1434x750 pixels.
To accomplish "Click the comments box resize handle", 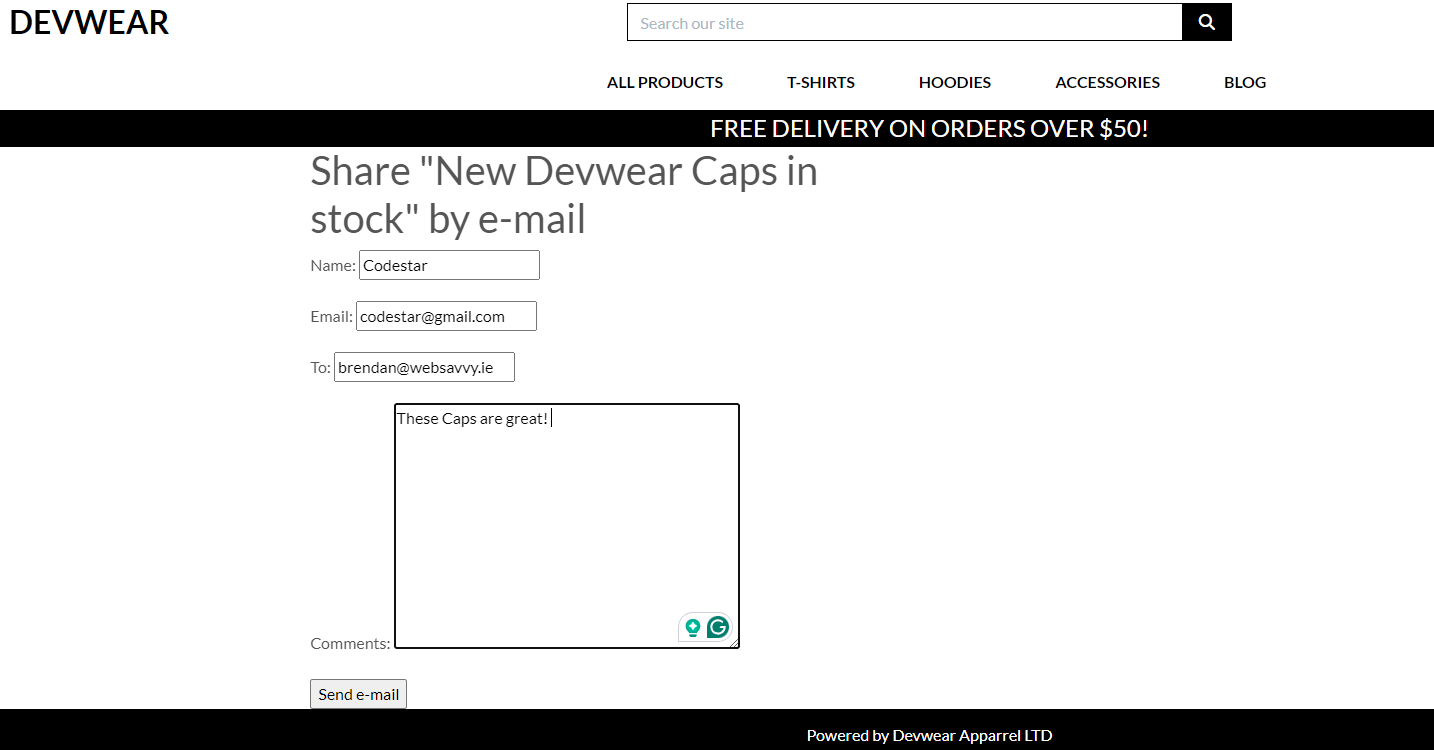I will (734, 643).
